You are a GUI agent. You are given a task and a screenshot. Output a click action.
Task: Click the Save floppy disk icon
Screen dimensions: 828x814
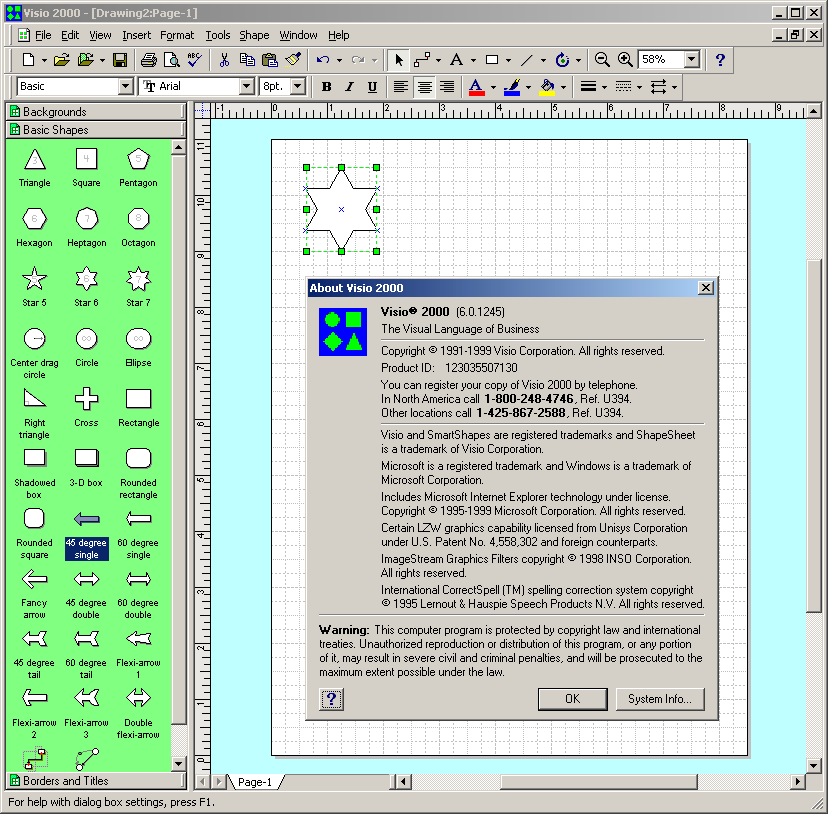pos(120,60)
